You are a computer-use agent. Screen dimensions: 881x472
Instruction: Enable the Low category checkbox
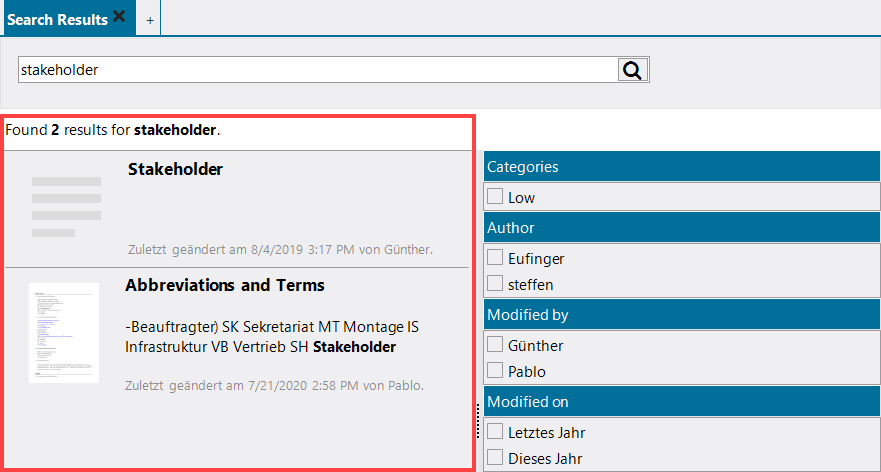click(x=495, y=197)
